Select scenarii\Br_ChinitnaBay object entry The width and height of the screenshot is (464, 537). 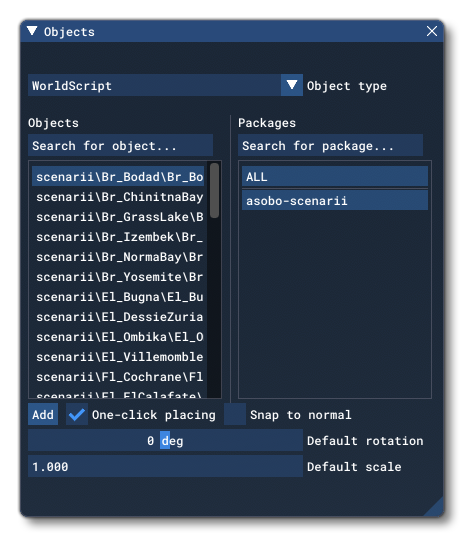pos(118,197)
